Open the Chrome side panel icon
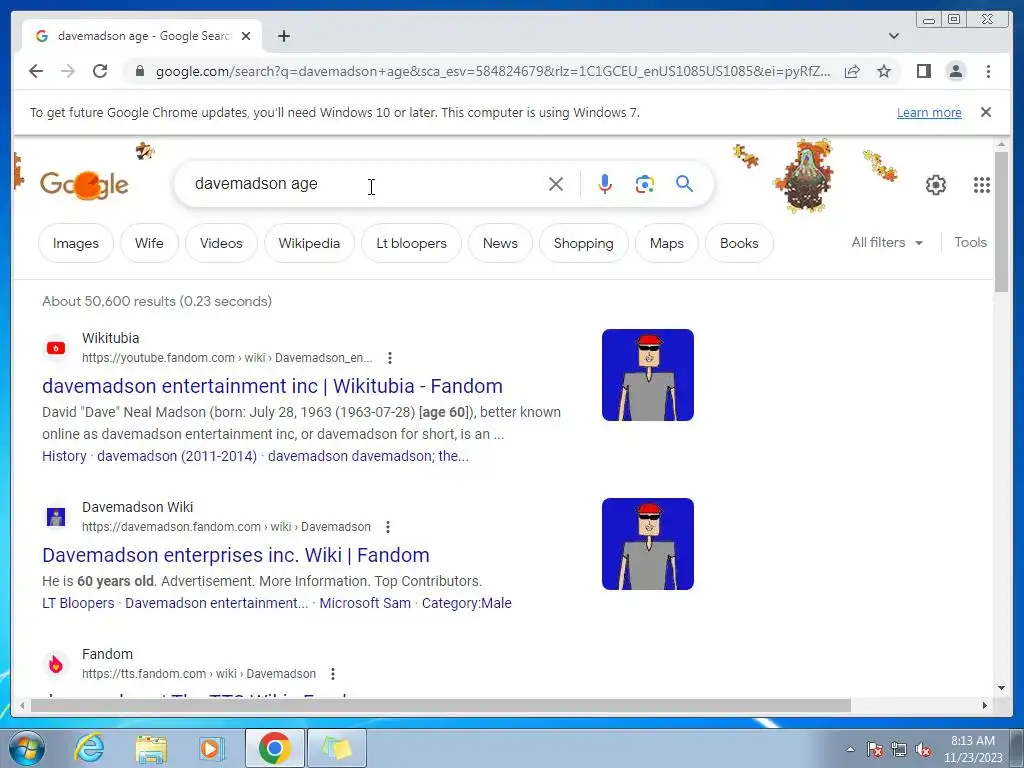The height and width of the screenshot is (768, 1024). point(923,71)
